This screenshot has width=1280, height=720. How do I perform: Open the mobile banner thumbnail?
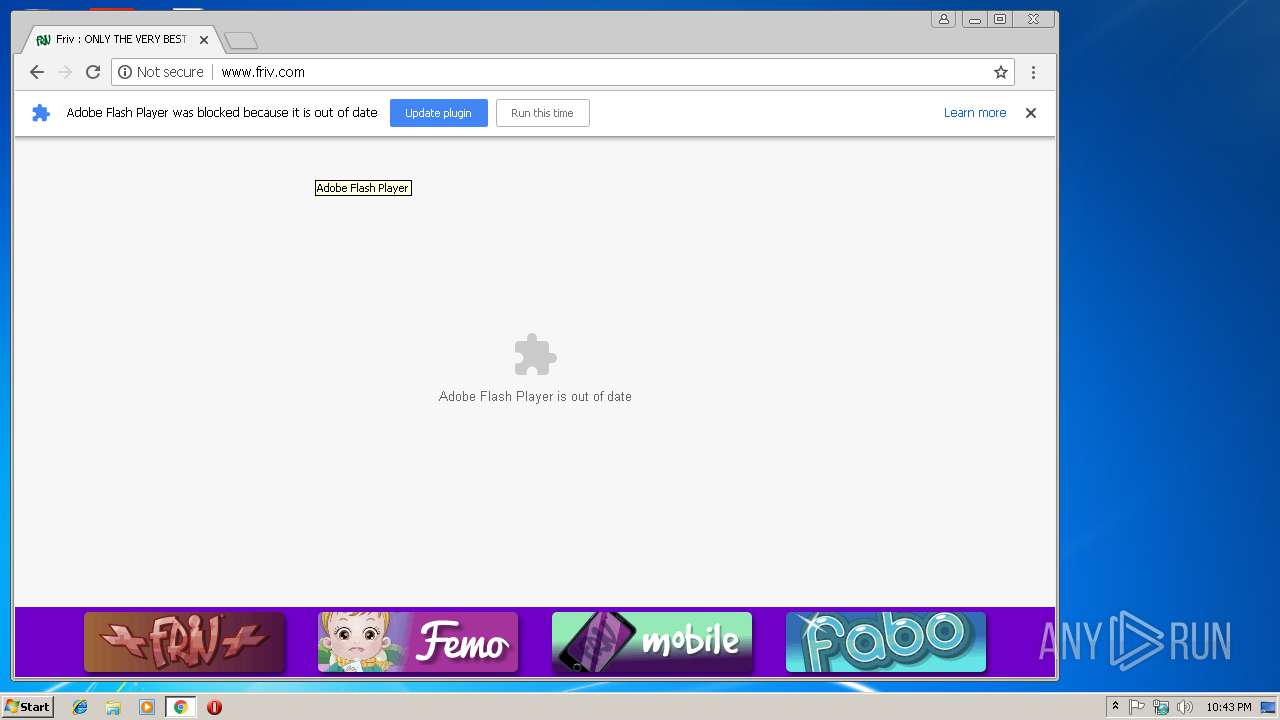click(x=652, y=642)
